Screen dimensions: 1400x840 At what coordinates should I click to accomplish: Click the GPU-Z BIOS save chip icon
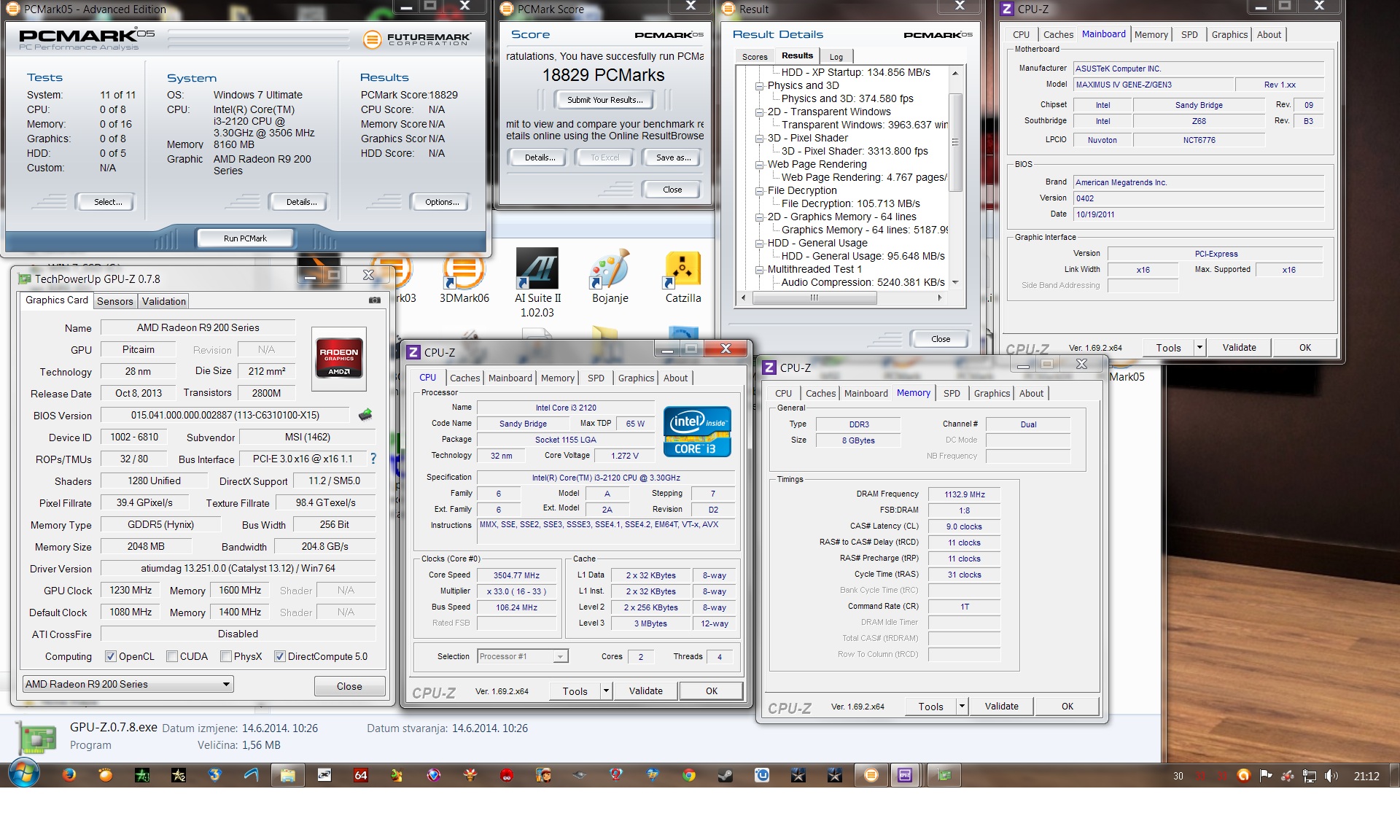[366, 415]
